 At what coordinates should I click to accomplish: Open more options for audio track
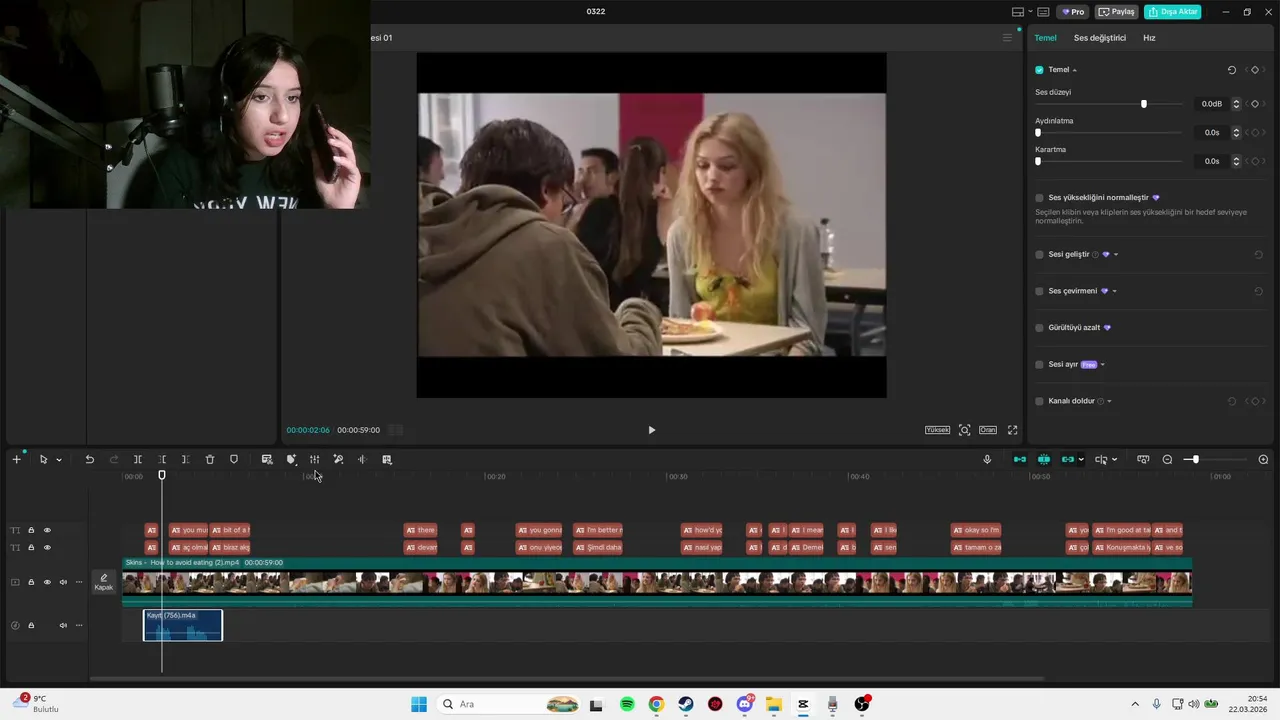79,625
